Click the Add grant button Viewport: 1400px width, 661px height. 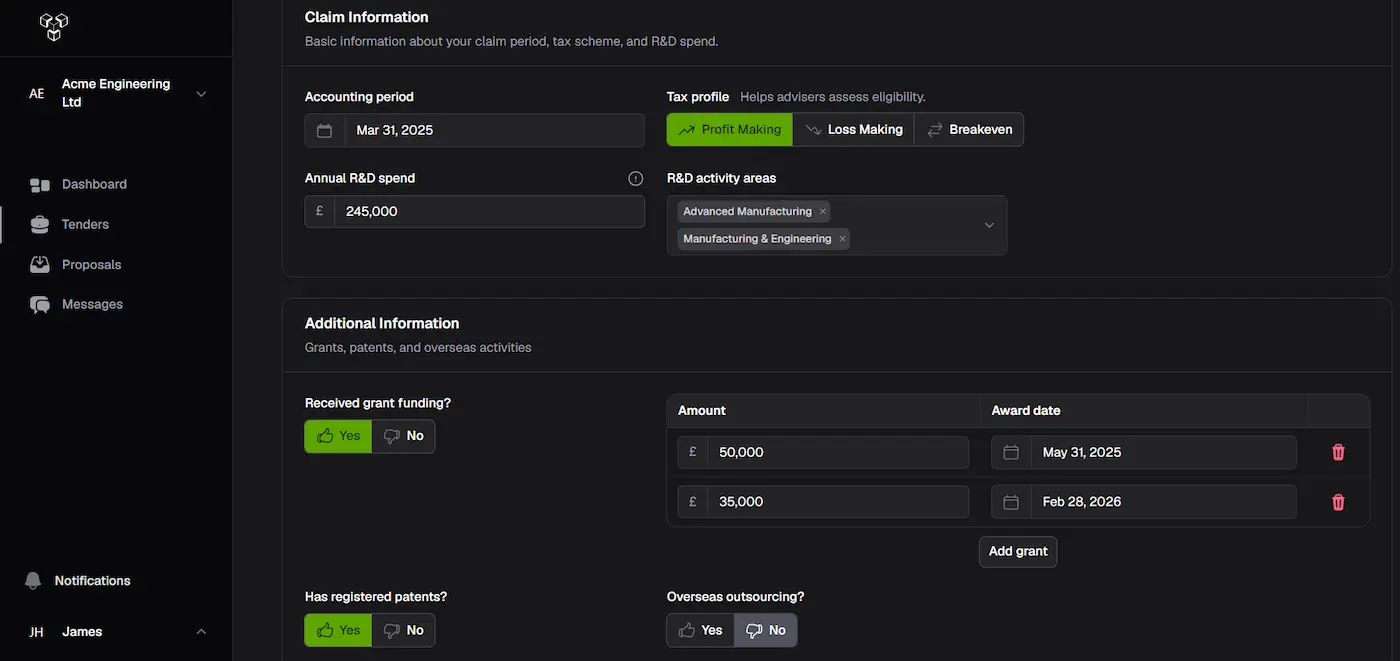(x=1018, y=552)
